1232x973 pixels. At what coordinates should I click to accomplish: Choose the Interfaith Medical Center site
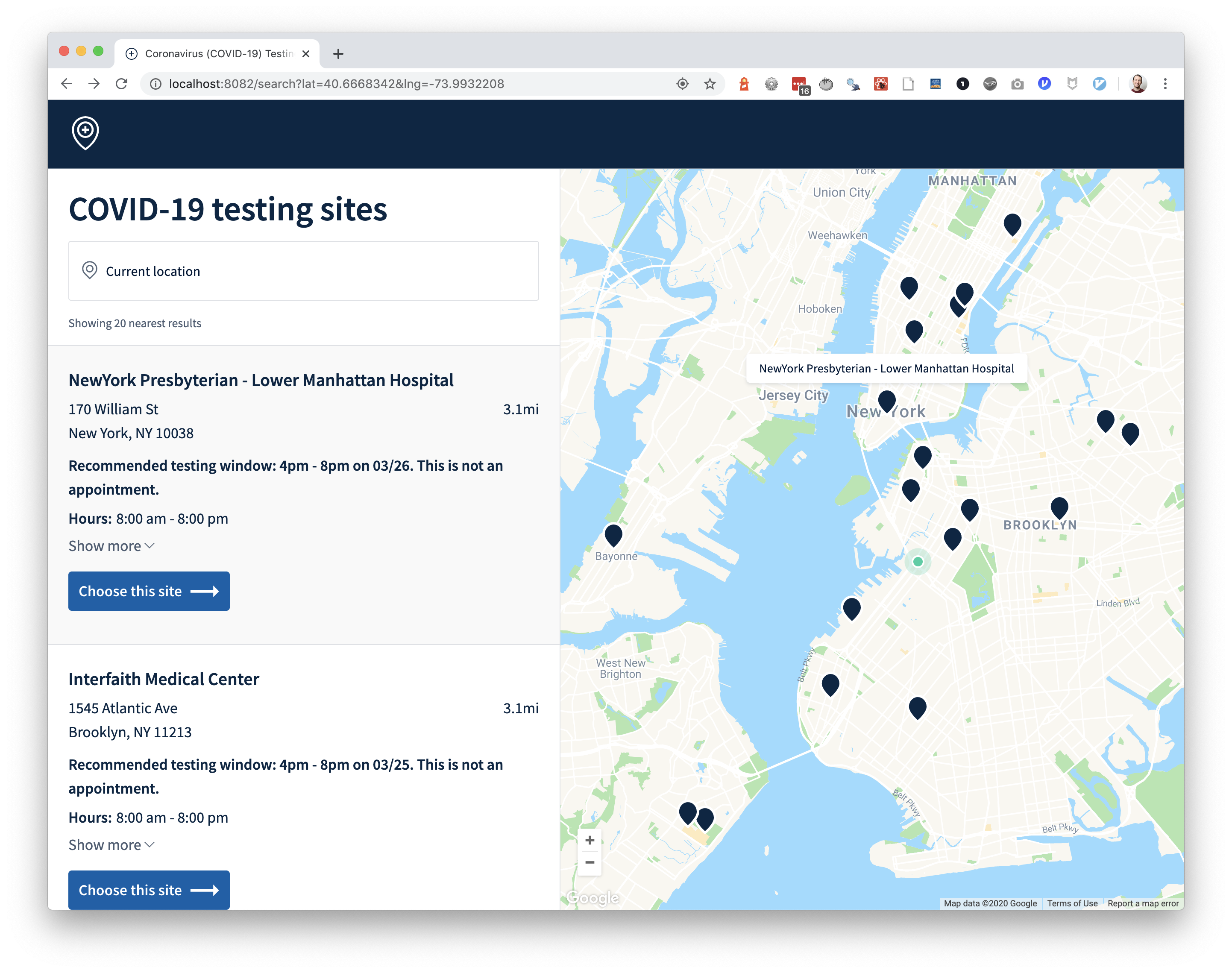pyautogui.click(x=149, y=890)
